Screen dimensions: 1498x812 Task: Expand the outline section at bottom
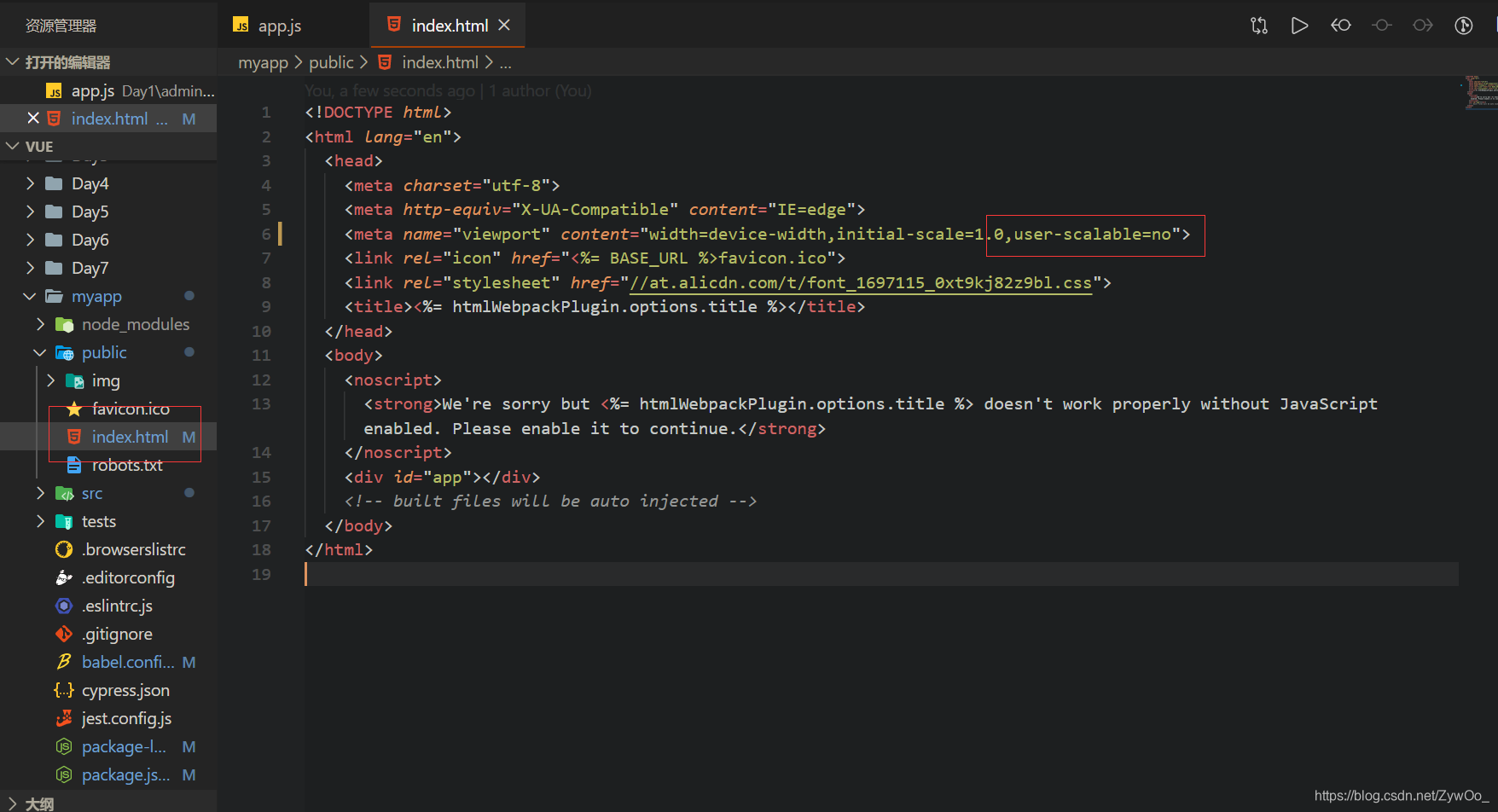(x=13, y=803)
